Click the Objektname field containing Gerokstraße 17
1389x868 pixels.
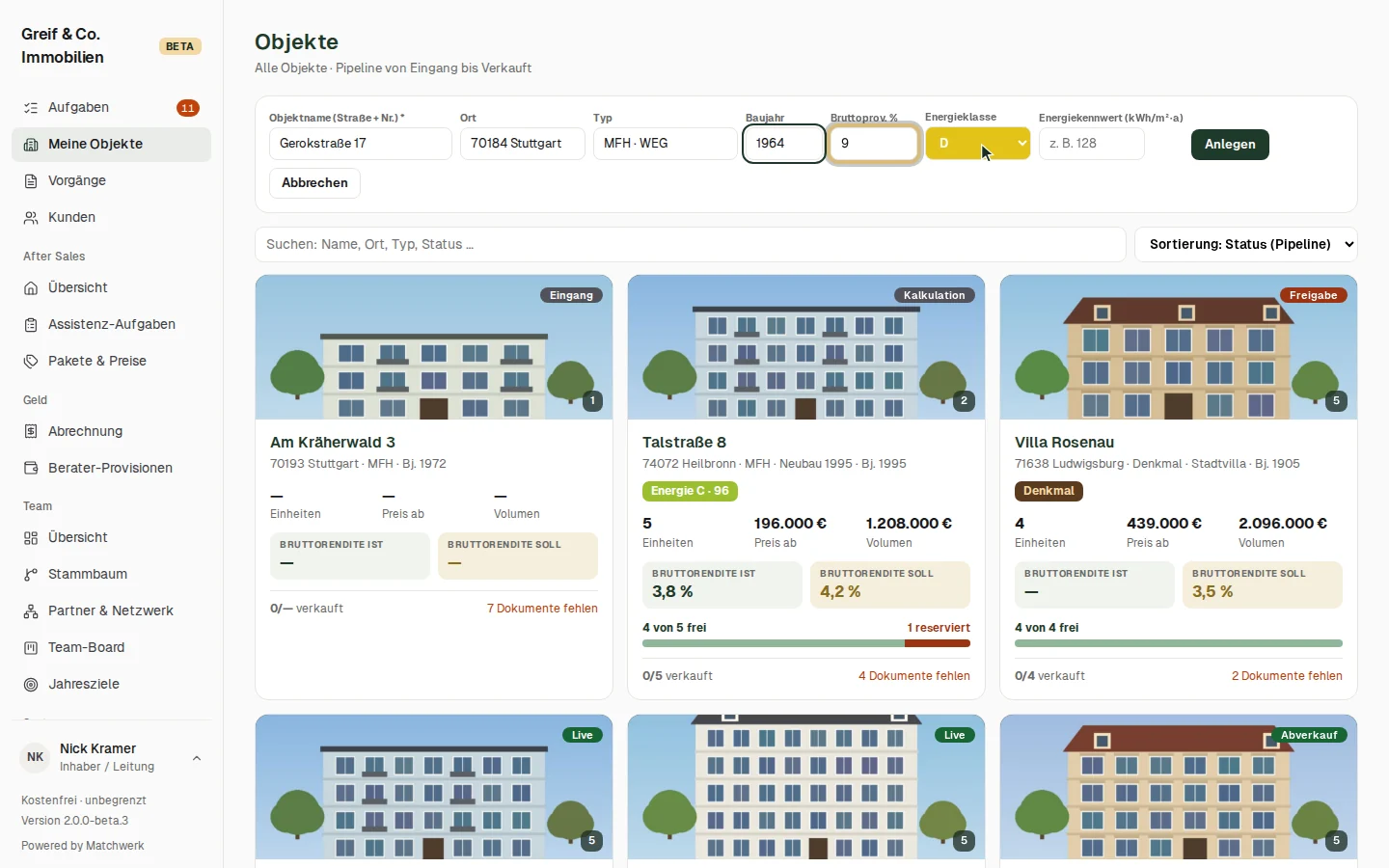pyautogui.click(x=361, y=144)
